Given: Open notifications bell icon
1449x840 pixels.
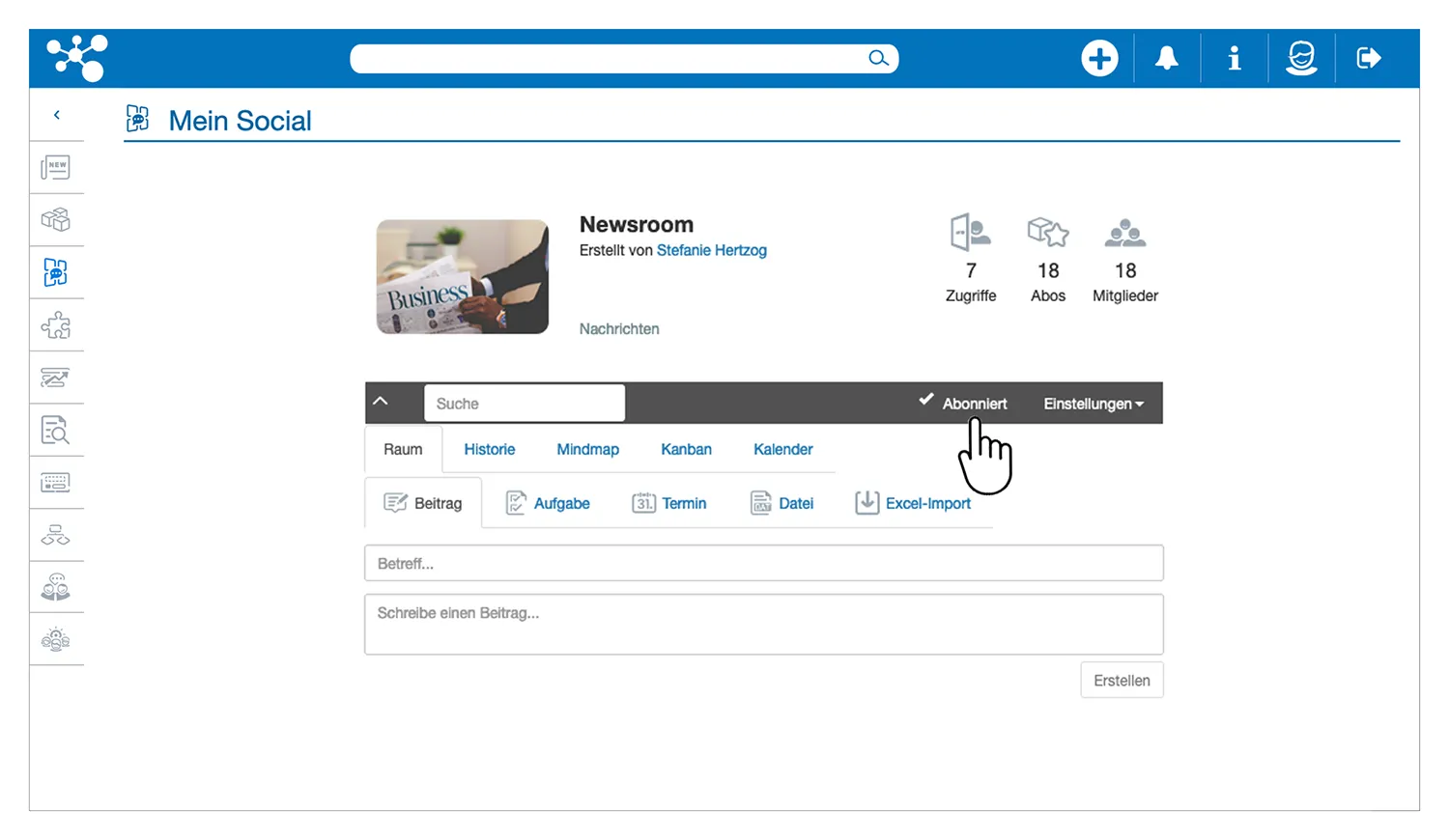Looking at the screenshot, I should (1167, 59).
